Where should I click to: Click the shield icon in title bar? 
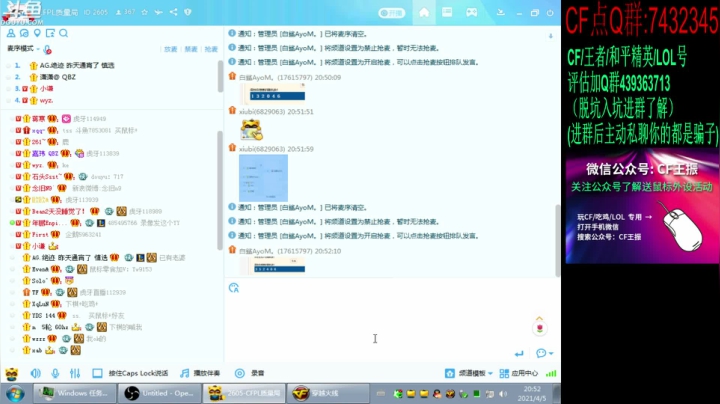pos(188,12)
